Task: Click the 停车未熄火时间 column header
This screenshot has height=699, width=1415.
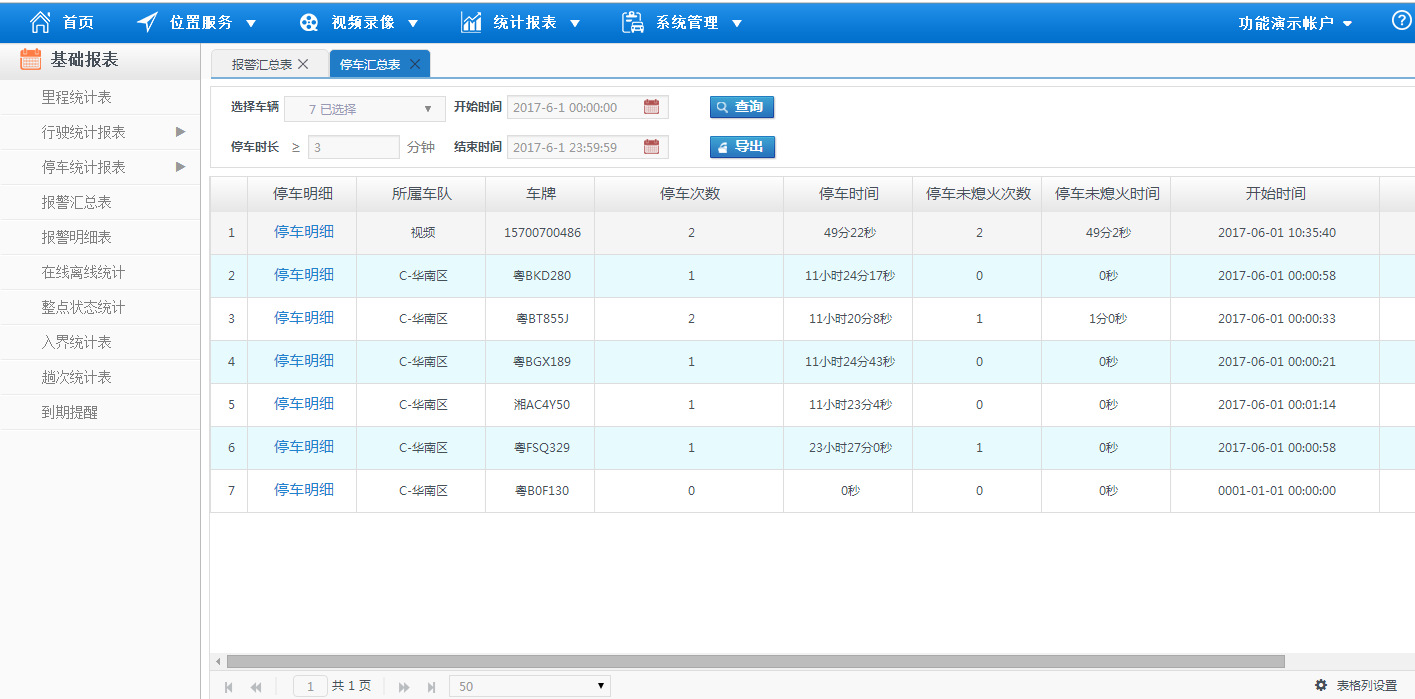Action: [x=1106, y=194]
